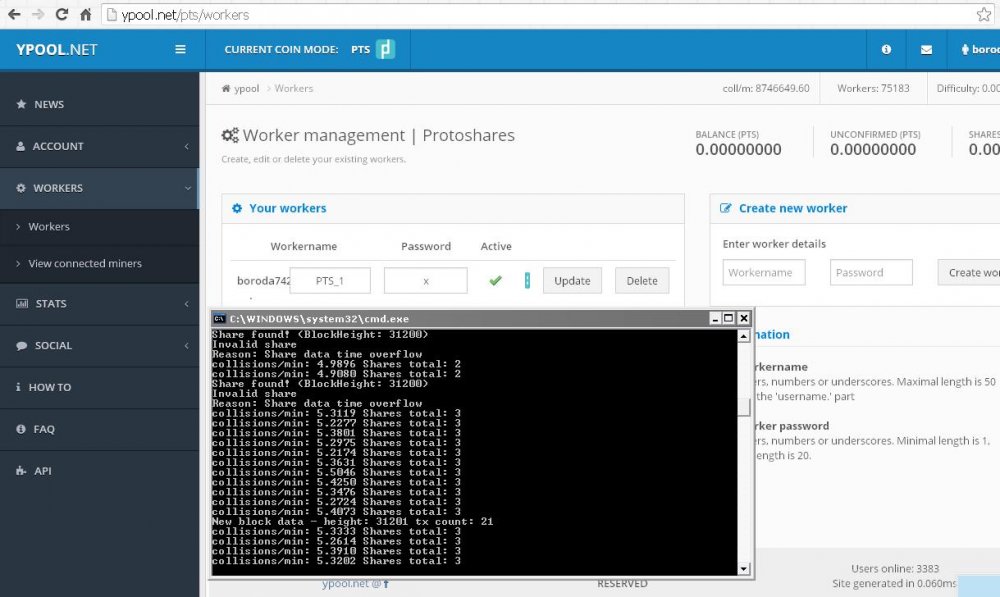Image resolution: width=1000 pixels, height=597 pixels.
Task: Collapse the WORKERS sidebar section
Action: pyautogui.click(x=100, y=188)
